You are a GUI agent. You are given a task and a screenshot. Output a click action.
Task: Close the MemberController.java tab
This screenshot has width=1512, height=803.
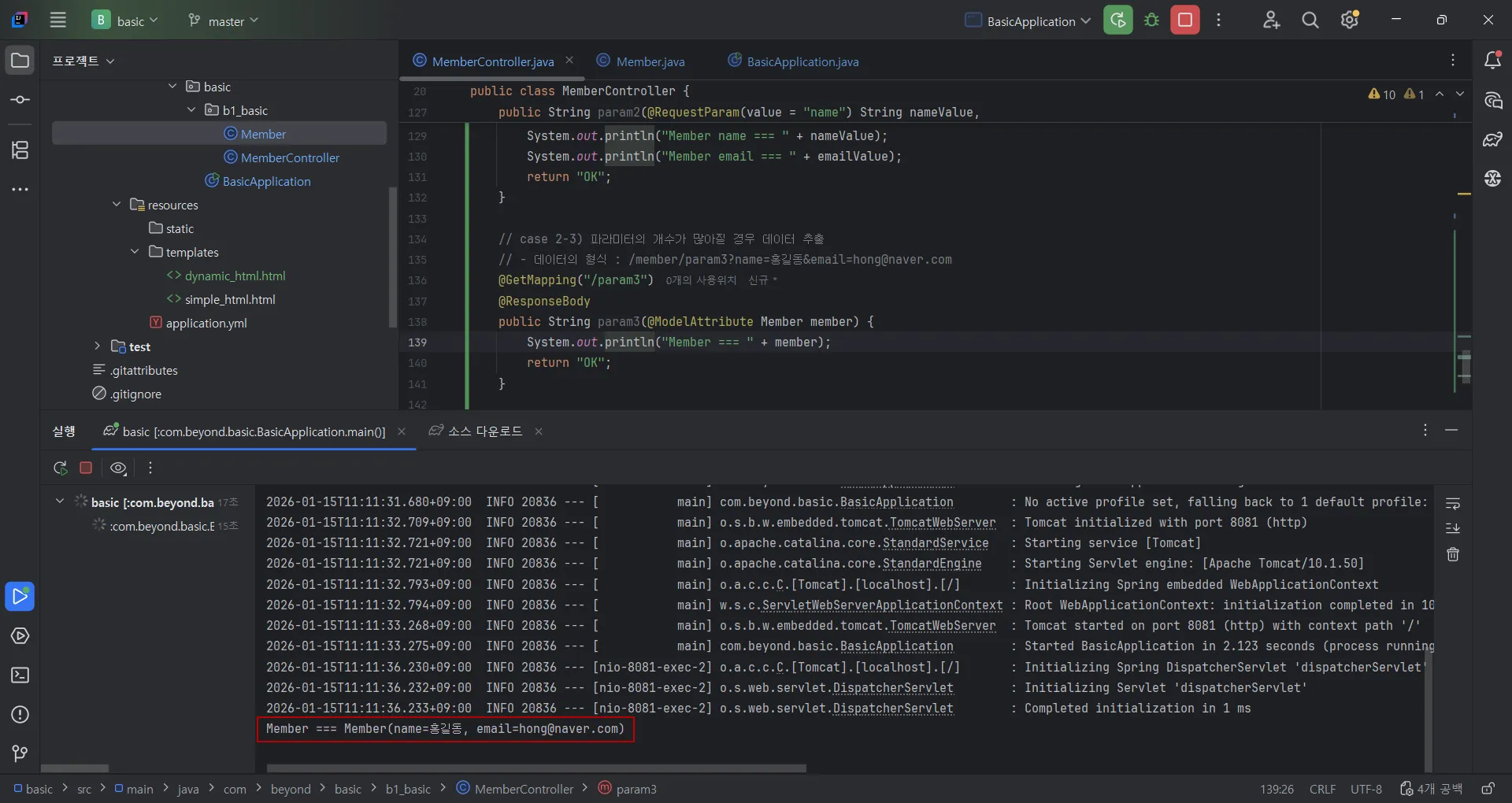tap(569, 61)
